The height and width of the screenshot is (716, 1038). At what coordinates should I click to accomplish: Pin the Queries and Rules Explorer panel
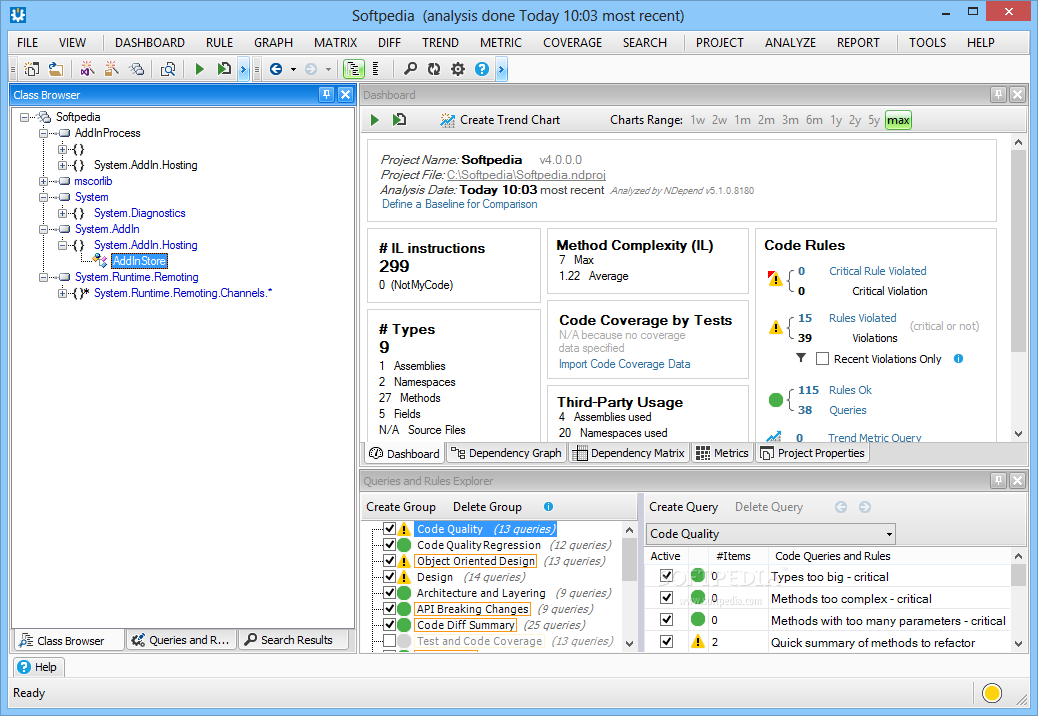(x=998, y=480)
